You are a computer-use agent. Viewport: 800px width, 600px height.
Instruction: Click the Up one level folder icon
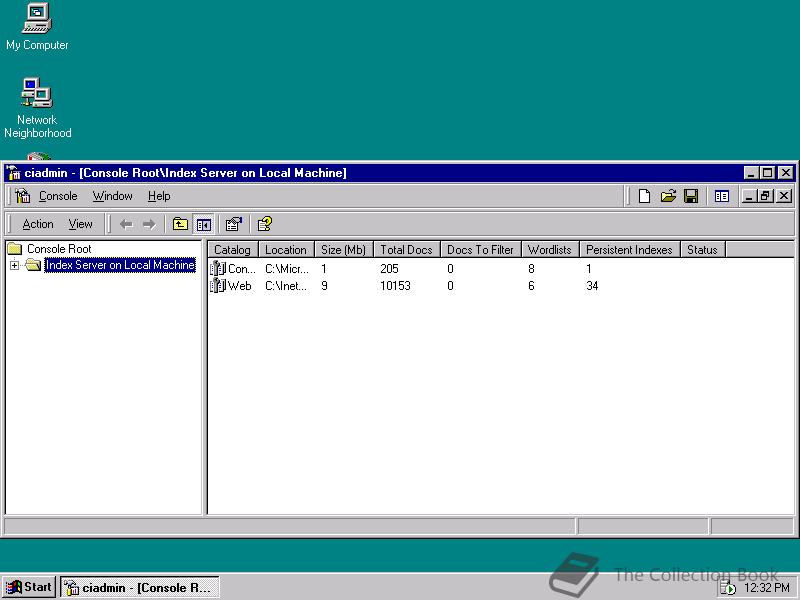tap(180, 224)
